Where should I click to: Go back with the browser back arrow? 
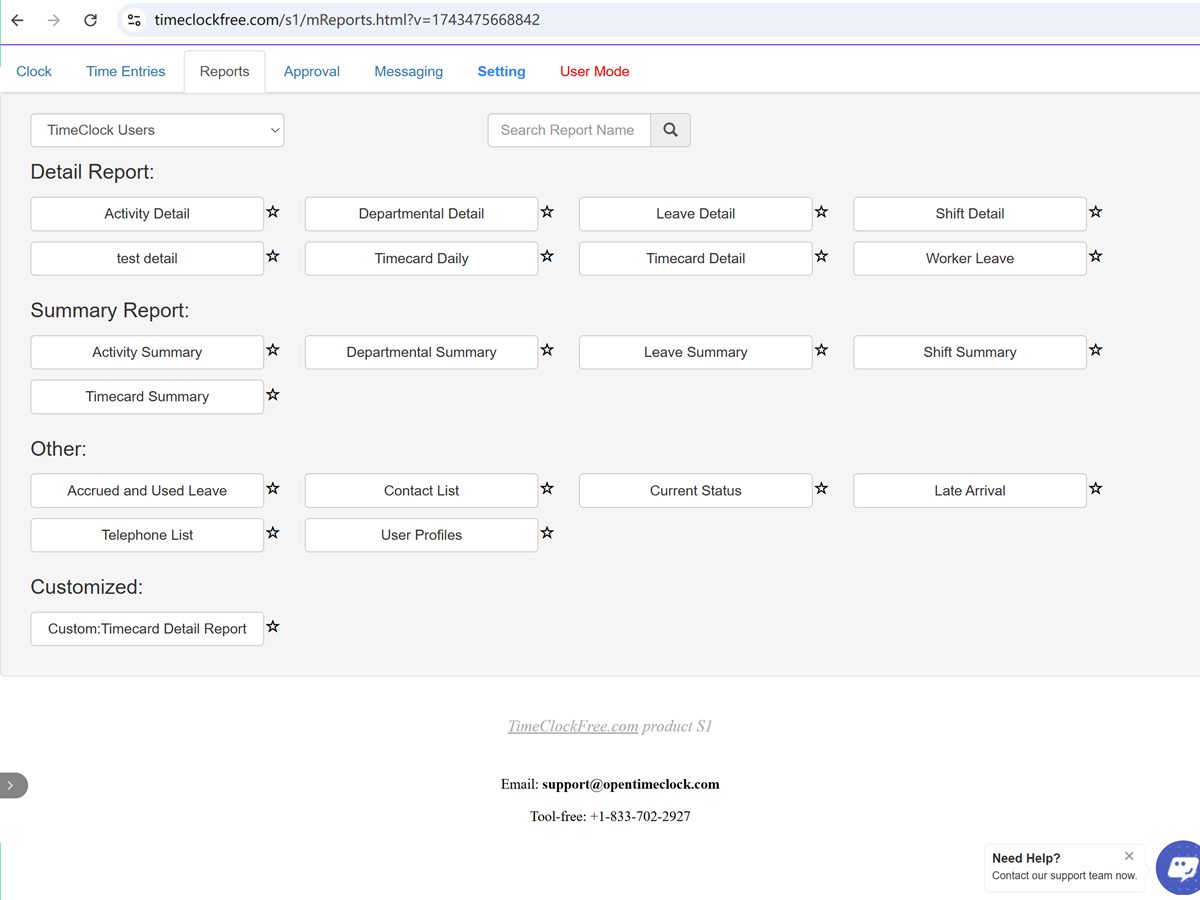click(18, 20)
